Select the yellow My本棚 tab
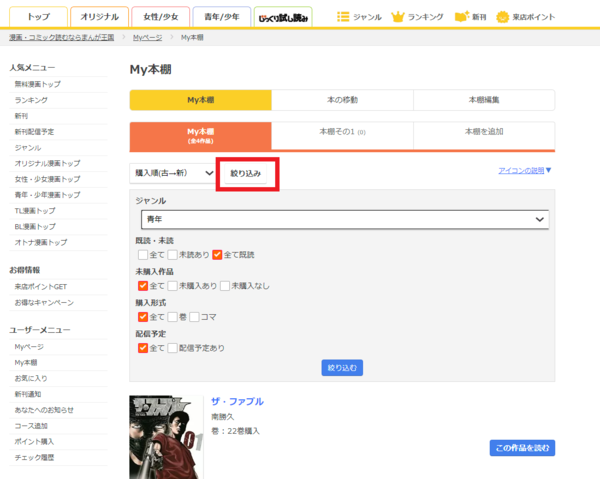 pos(201,100)
